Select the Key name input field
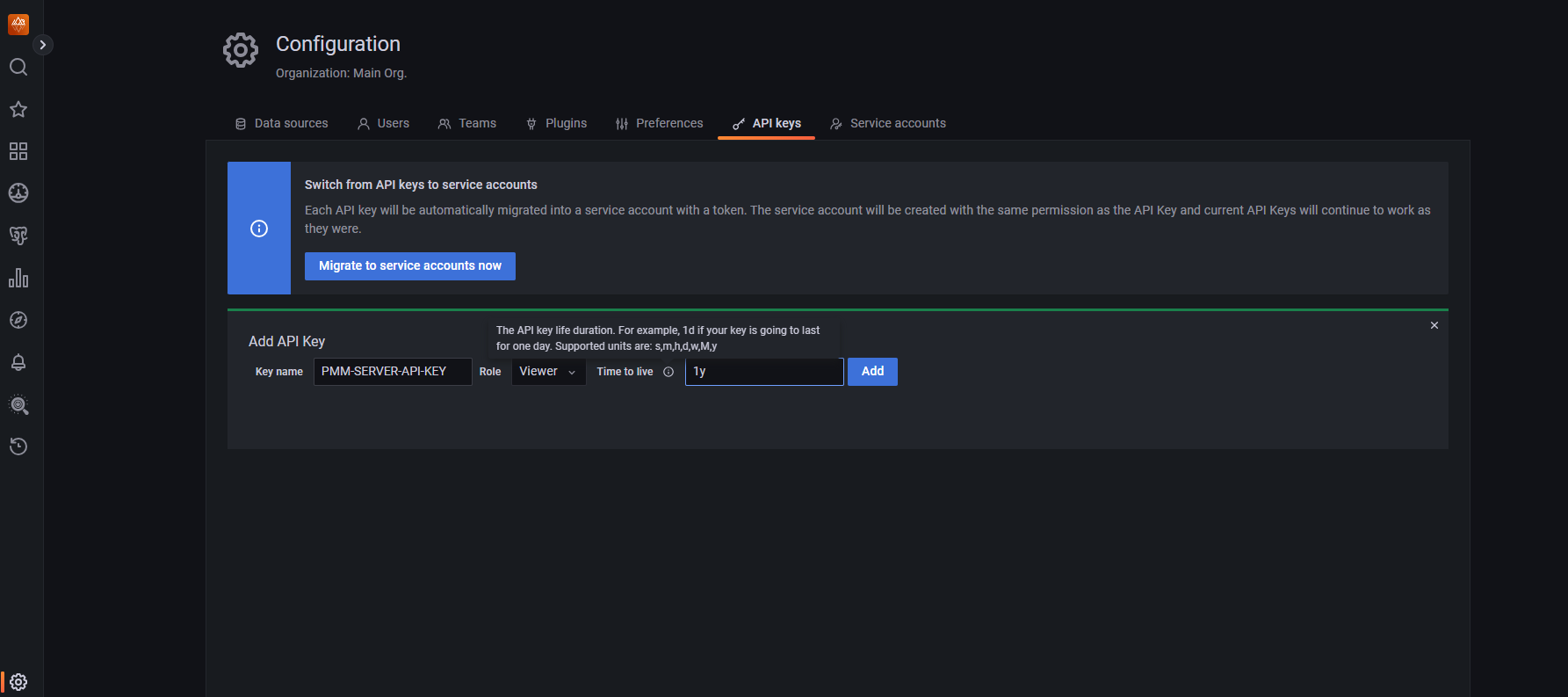1568x697 pixels. pos(392,371)
